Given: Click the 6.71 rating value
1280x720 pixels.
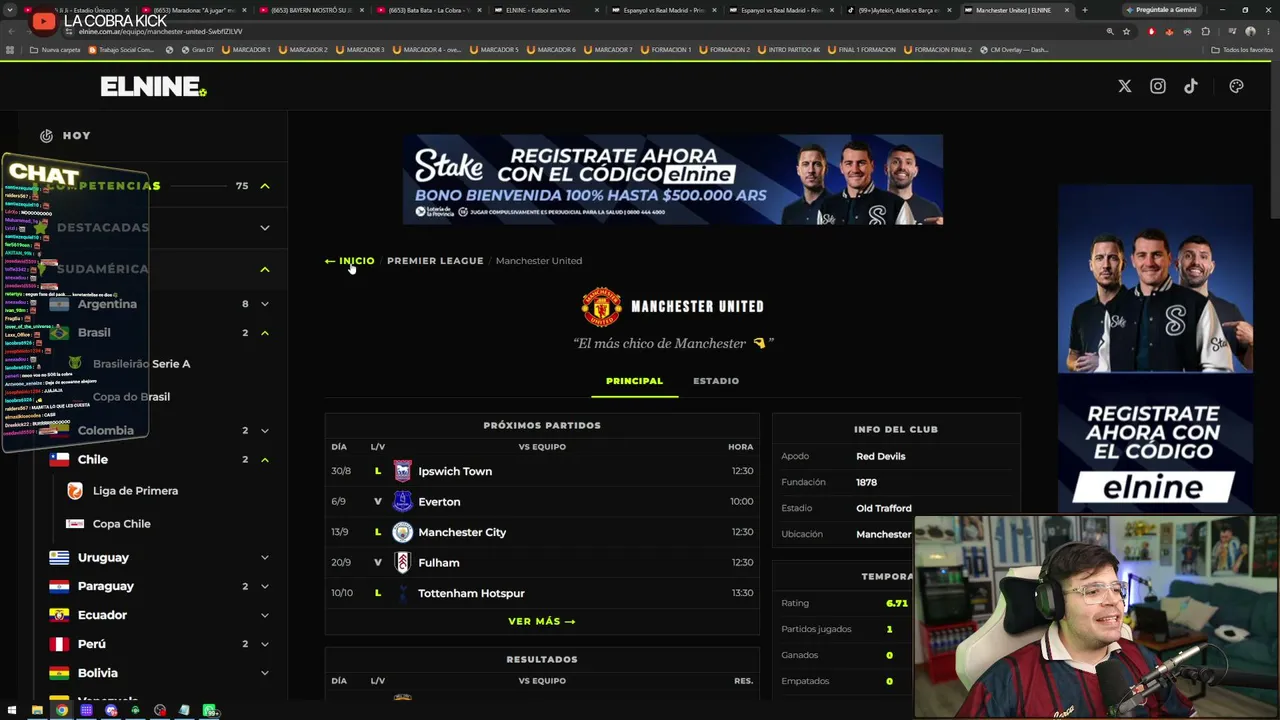Looking at the screenshot, I should point(897,603).
